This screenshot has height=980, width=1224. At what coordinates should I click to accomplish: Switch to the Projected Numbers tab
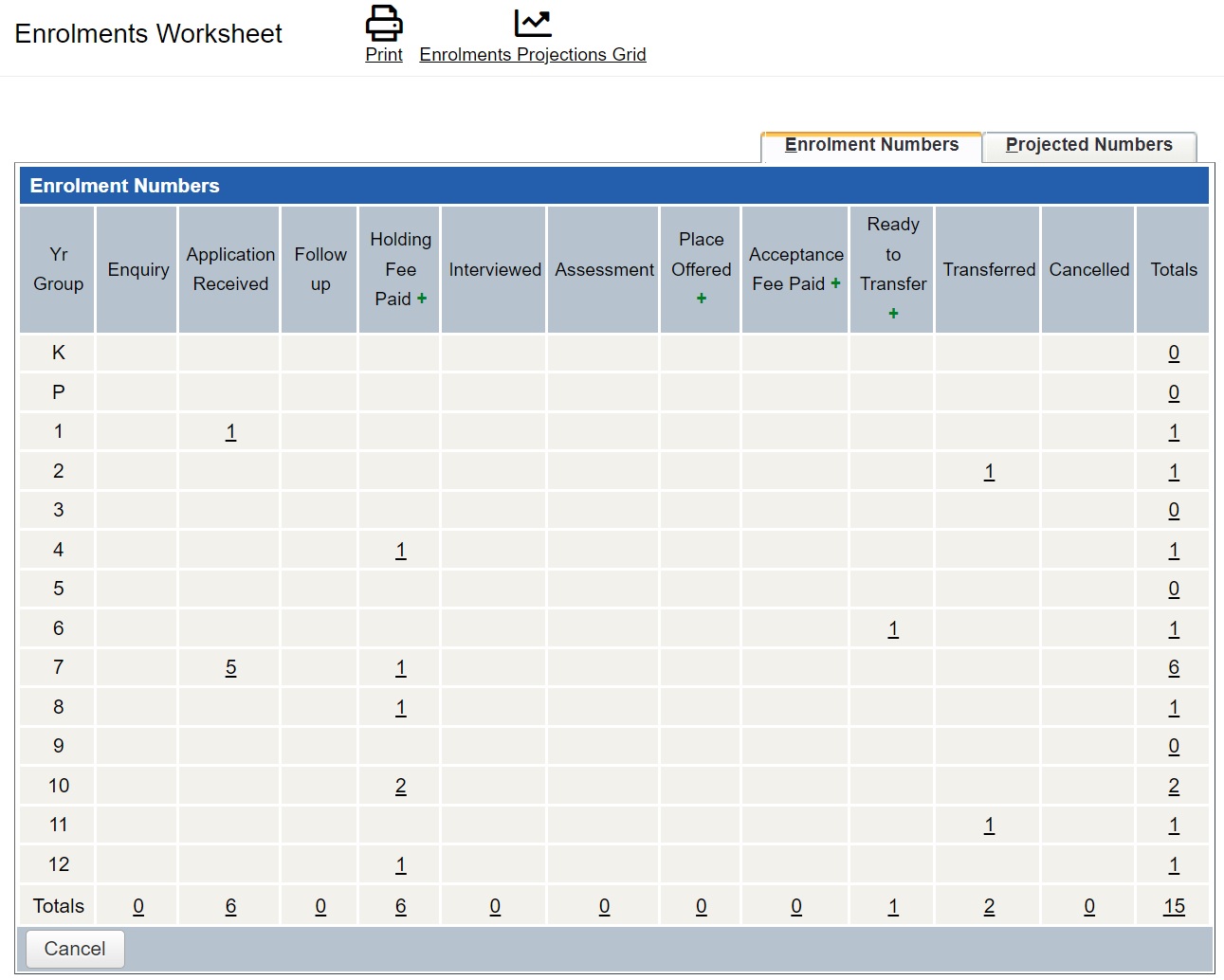pos(1089,145)
